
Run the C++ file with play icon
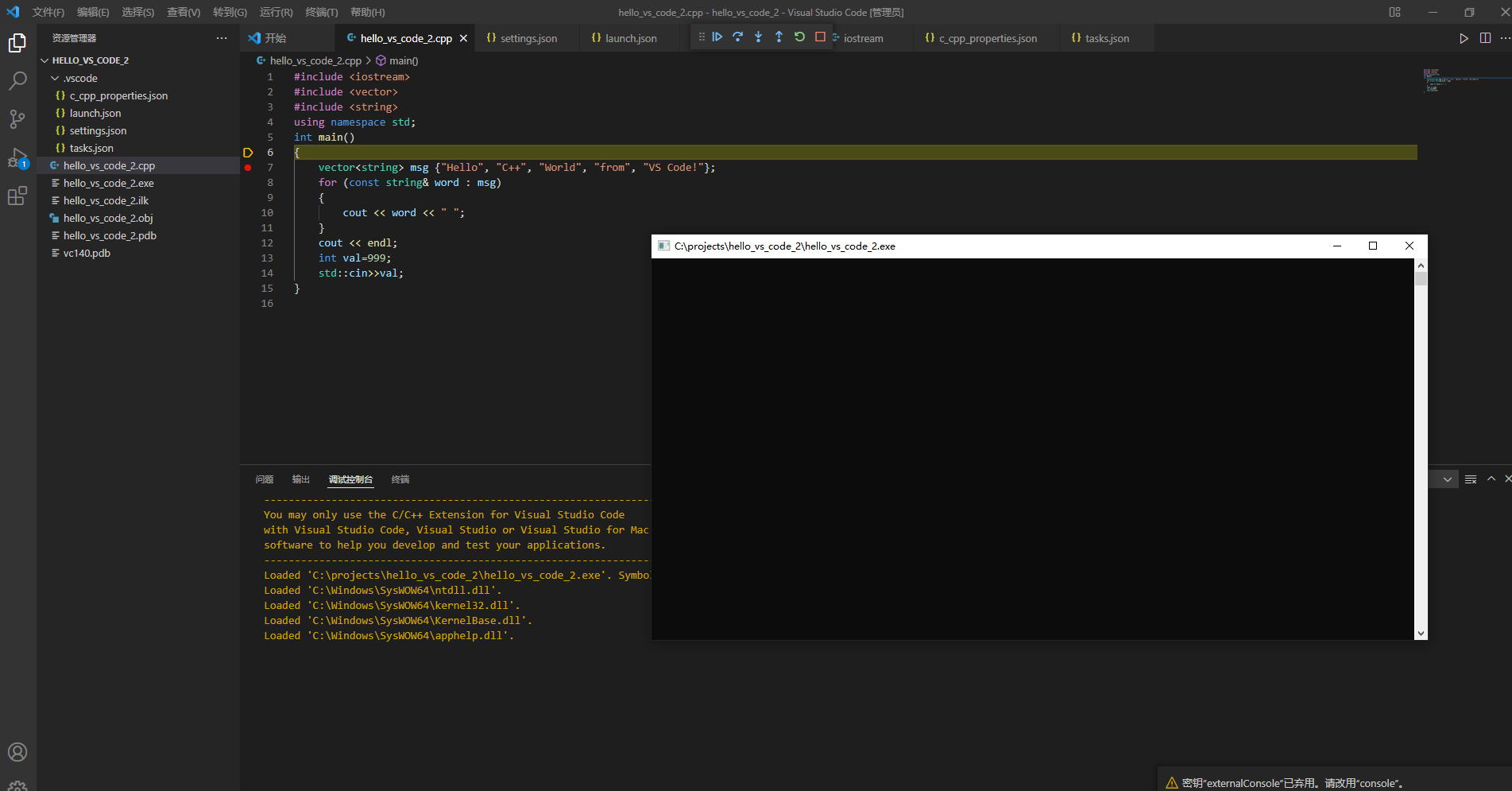(x=1464, y=38)
